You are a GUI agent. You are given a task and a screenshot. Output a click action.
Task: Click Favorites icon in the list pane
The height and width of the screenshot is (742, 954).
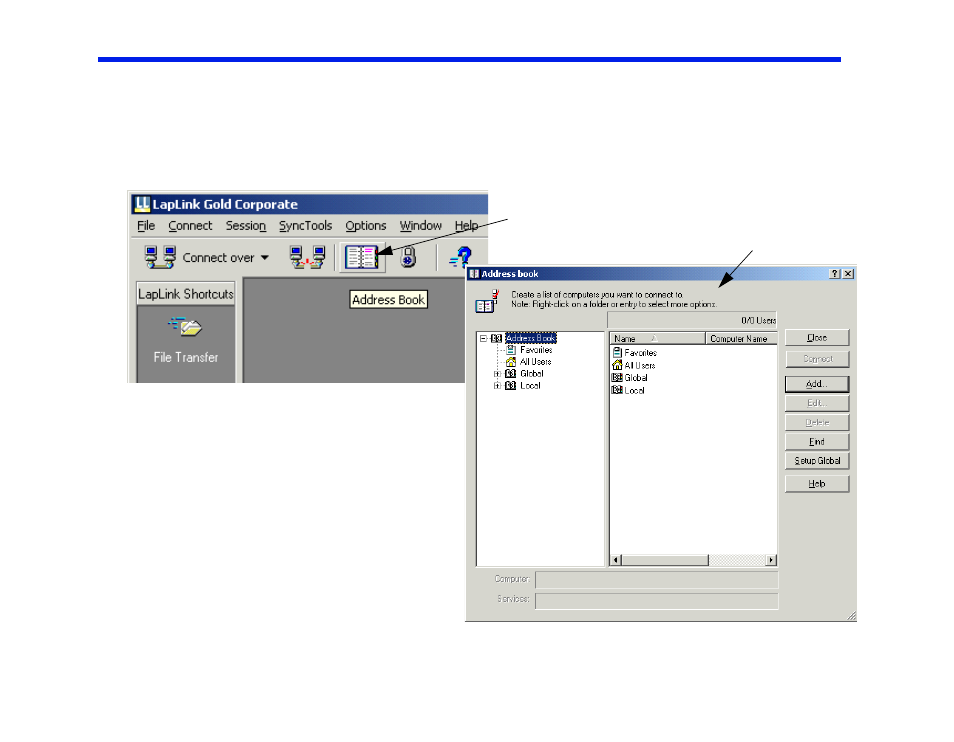click(x=617, y=352)
